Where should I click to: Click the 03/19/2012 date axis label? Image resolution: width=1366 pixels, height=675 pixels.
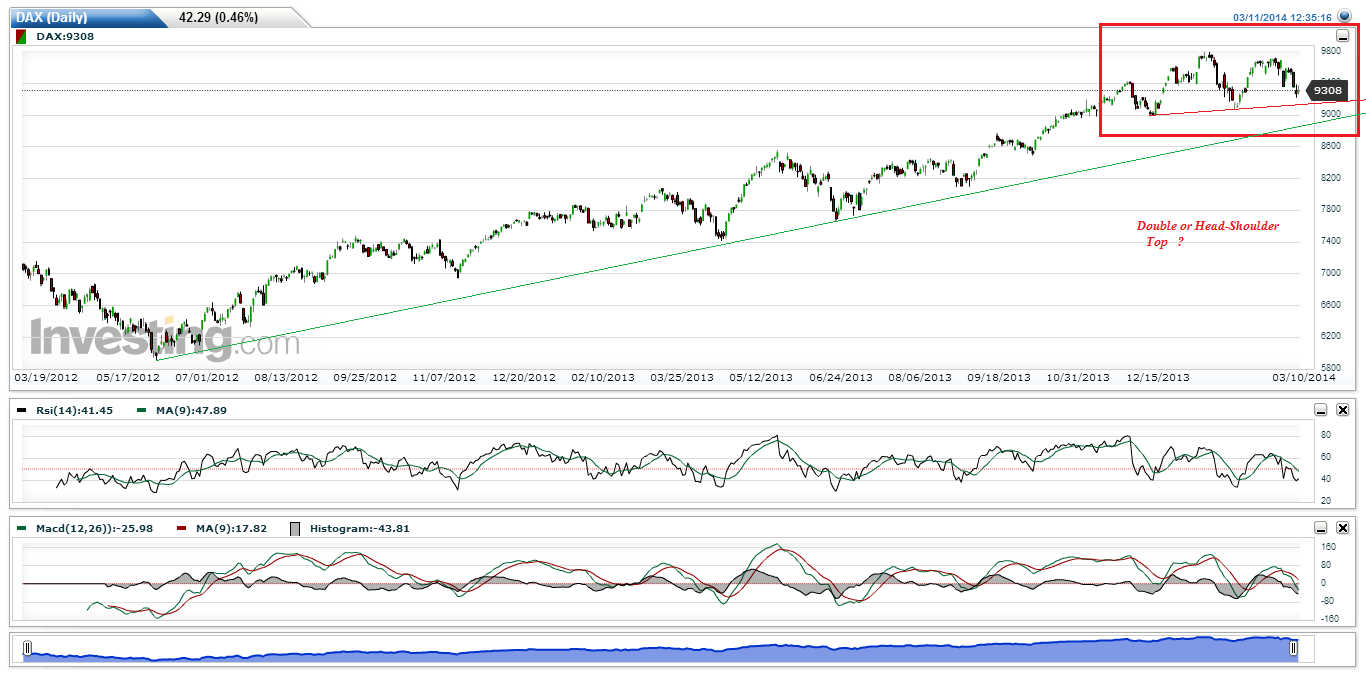pos(46,378)
